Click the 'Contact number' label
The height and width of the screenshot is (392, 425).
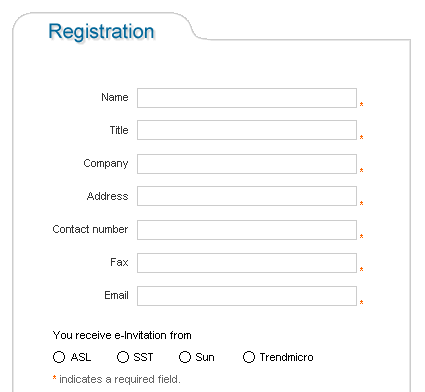tap(90, 229)
